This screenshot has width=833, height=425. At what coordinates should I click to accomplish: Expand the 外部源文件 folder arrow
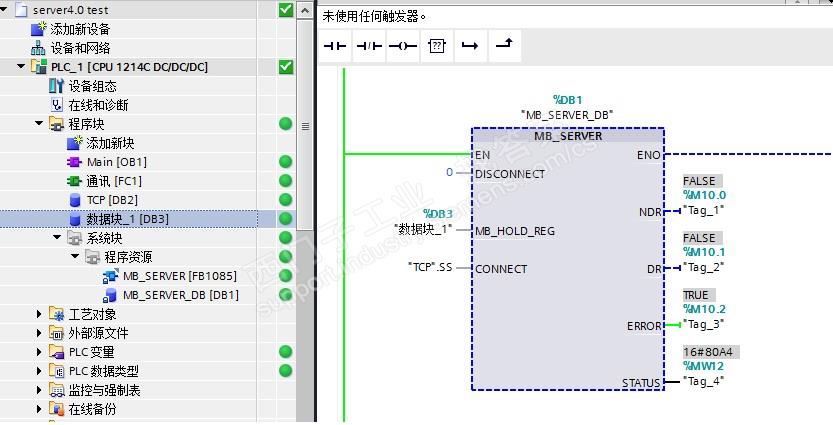[x=39, y=333]
